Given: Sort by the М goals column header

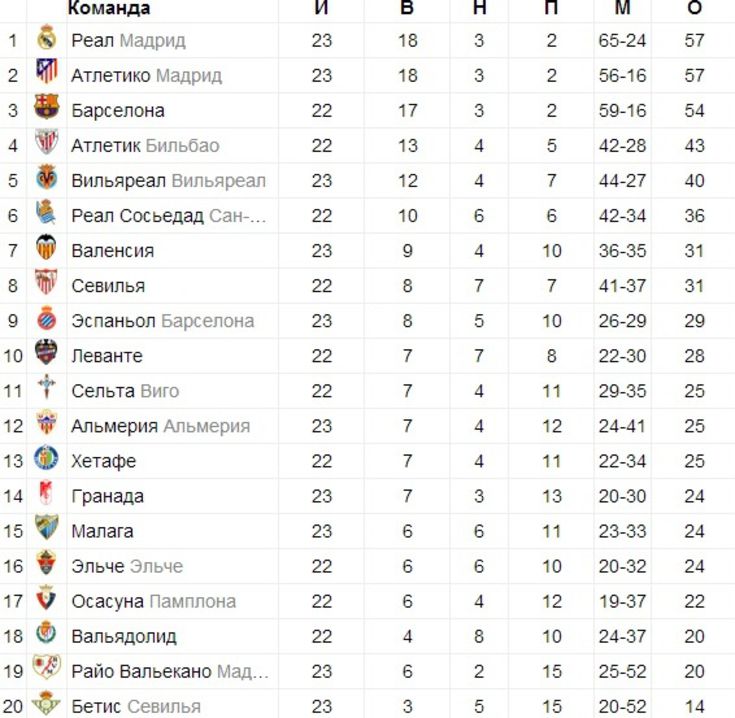Looking at the screenshot, I should [x=622, y=7].
